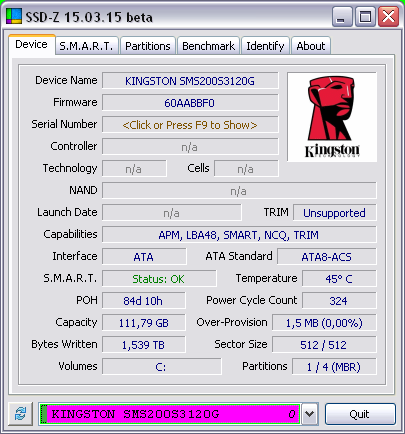The height and width of the screenshot is (434, 405).
Task: Open the drive selection dropdown arrow
Action: (x=310, y=414)
